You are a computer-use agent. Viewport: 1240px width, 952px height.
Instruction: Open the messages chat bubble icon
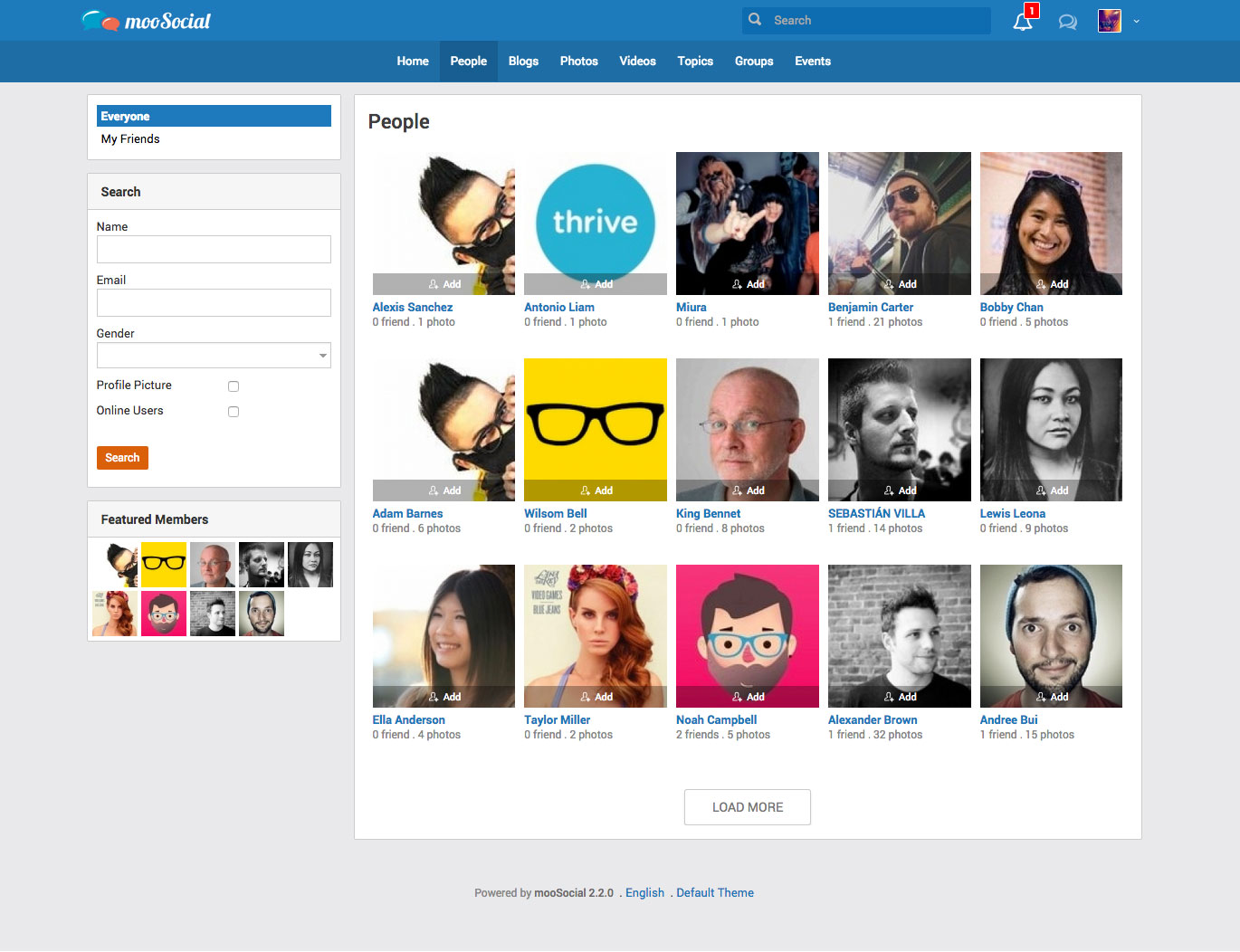click(x=1068, y=22)
